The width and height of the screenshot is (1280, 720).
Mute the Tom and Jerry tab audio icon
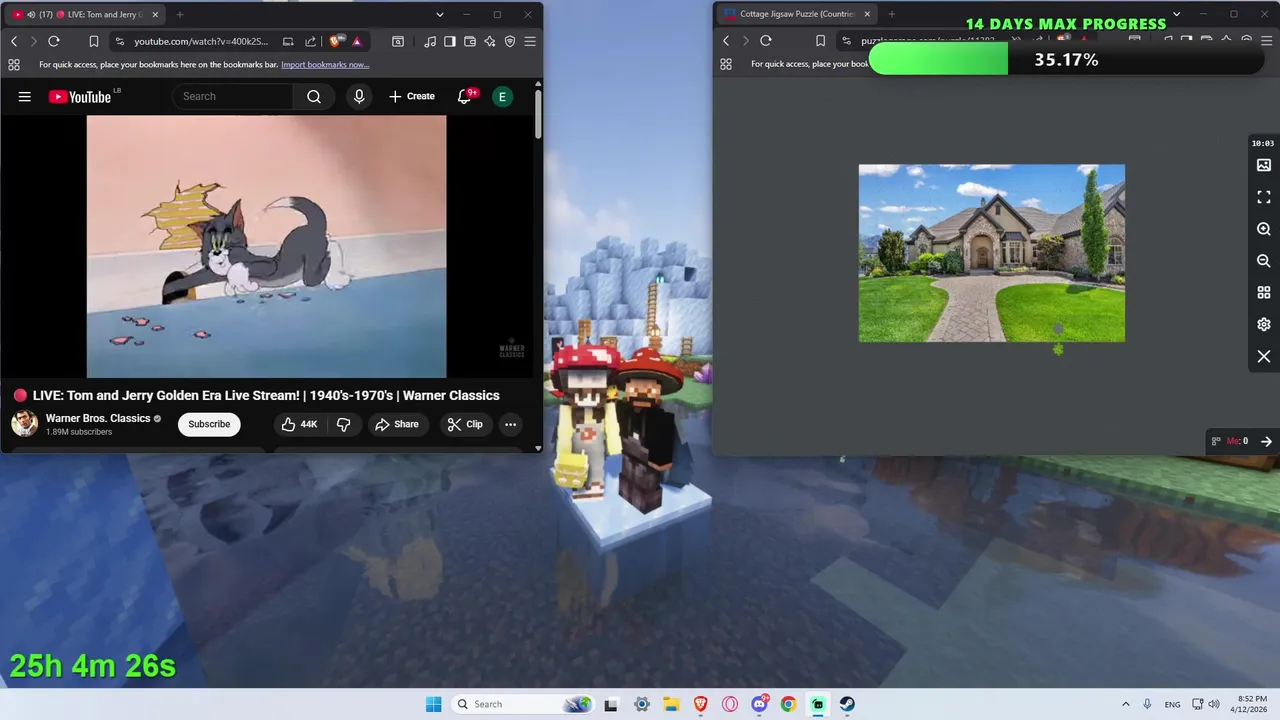point(31,14)
